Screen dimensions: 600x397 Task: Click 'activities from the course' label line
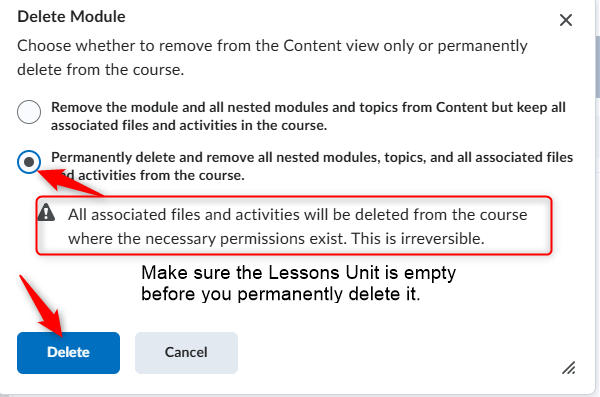point(161,175)
